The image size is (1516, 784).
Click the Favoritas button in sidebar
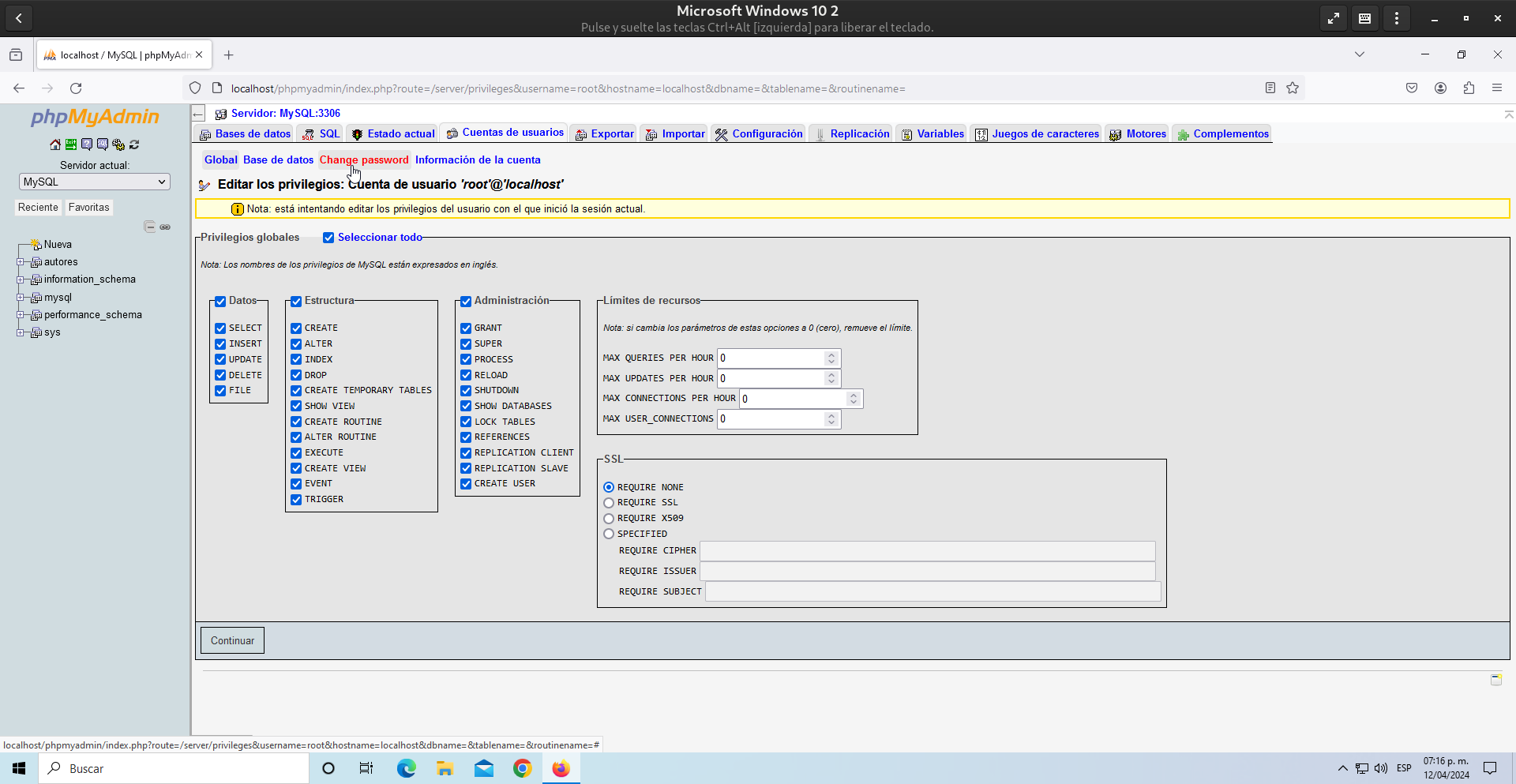tap(88, 207)
